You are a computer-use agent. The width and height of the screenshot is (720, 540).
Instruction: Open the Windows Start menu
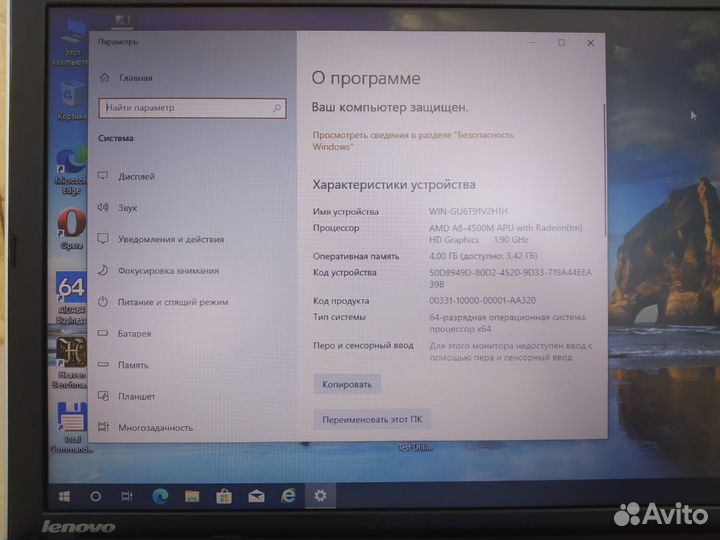point(65,496)
